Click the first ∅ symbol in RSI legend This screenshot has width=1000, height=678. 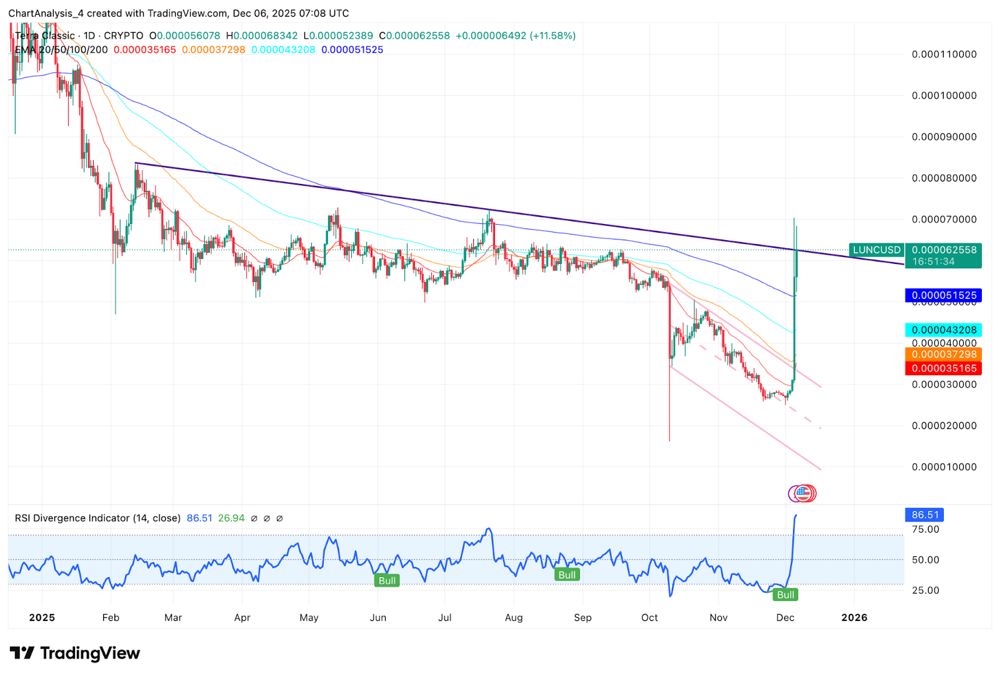[255, 518]
